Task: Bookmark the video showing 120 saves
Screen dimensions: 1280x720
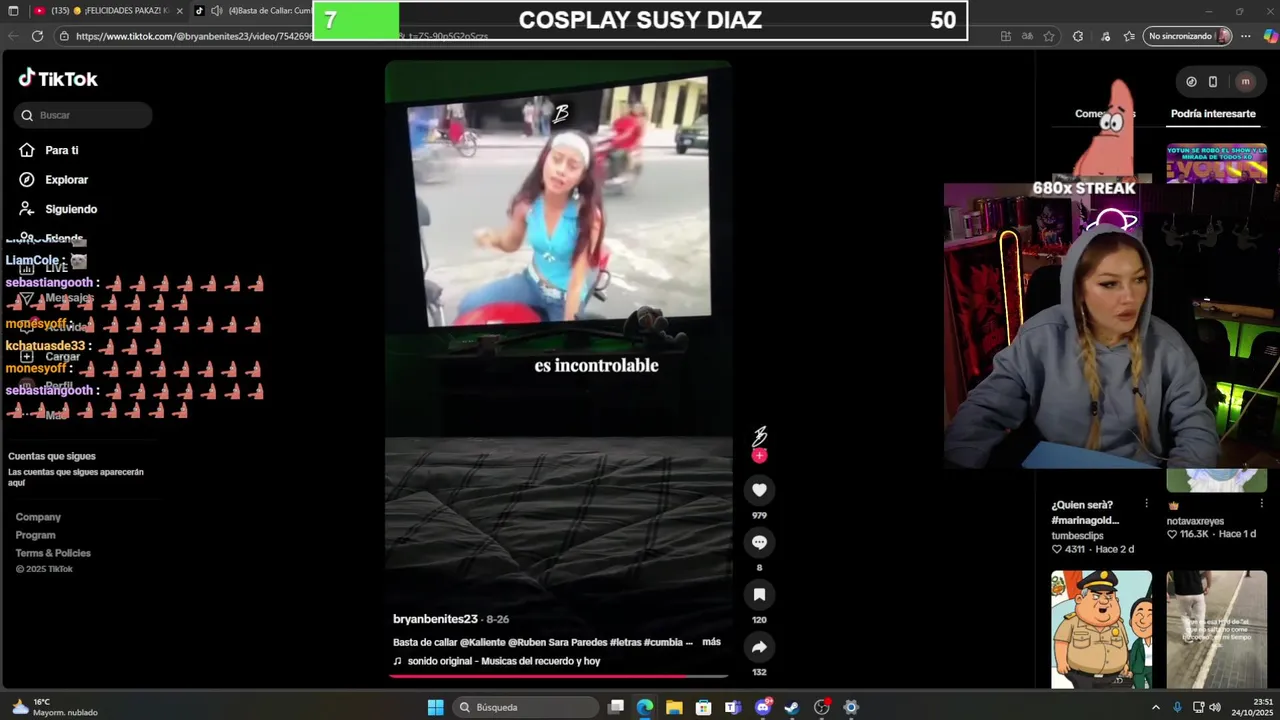Action: coord(759,594)
